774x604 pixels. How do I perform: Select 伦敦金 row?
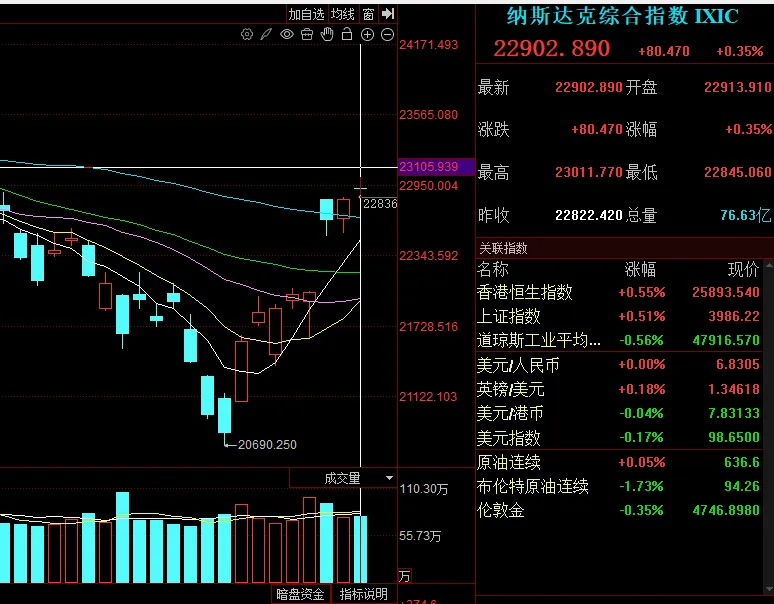tap(619, 510)
